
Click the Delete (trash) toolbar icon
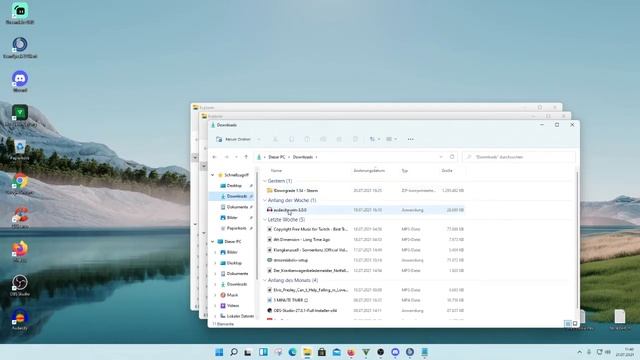[355, 139]
